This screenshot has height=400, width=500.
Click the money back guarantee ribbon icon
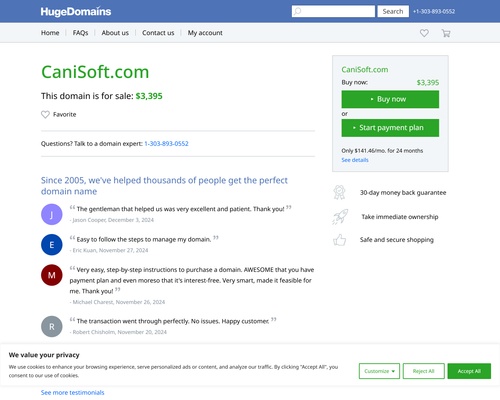point(339,192)
